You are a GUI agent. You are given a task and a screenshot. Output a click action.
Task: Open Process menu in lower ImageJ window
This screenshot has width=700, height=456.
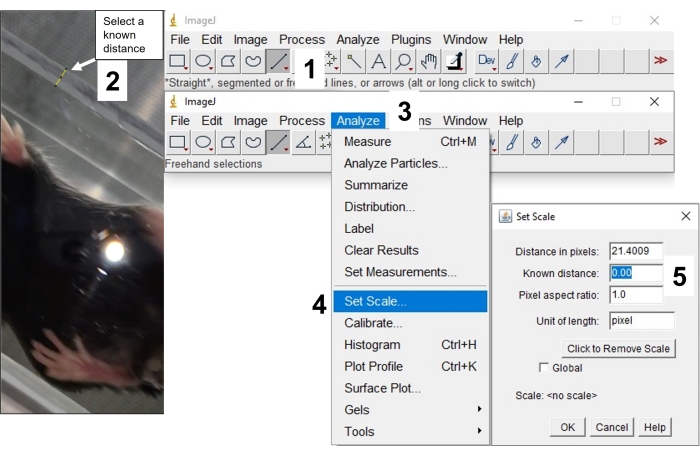pos(302,121)
